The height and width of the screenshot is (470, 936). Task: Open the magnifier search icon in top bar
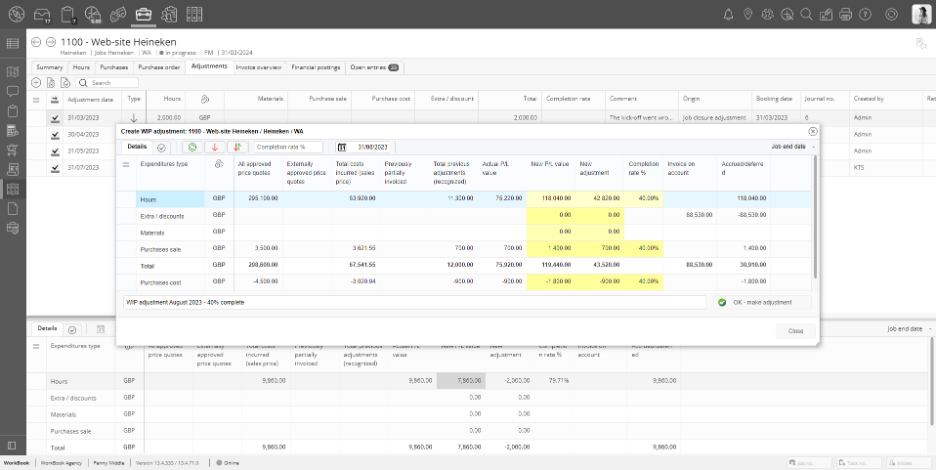point(806,14)
